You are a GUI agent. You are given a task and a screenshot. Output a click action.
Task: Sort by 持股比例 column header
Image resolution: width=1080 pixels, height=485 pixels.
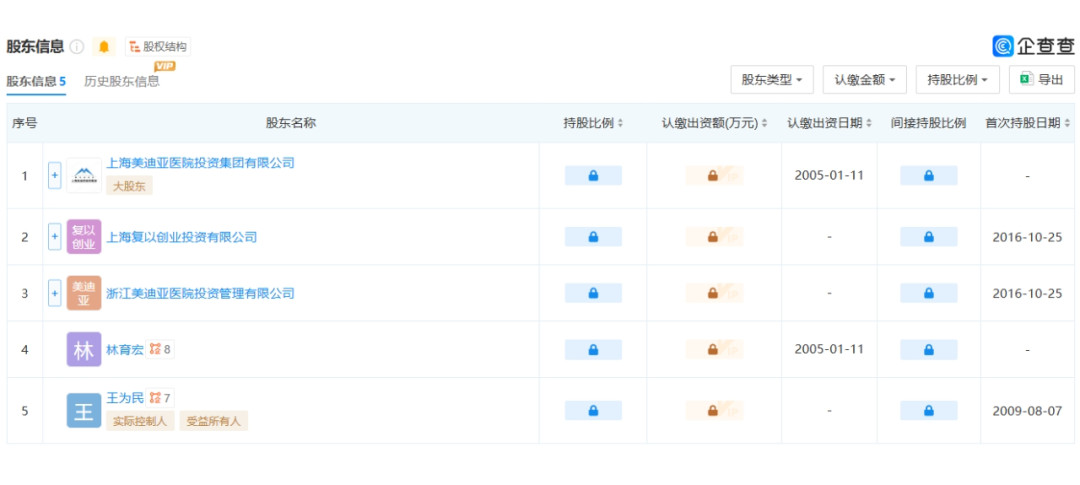click(593, 123)
